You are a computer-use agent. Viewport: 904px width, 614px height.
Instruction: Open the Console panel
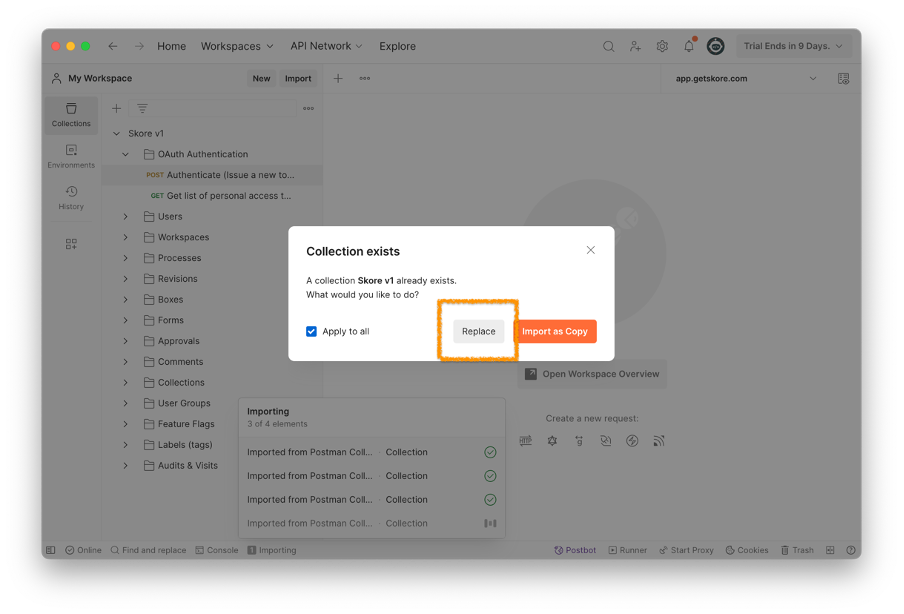click(217, 550)
